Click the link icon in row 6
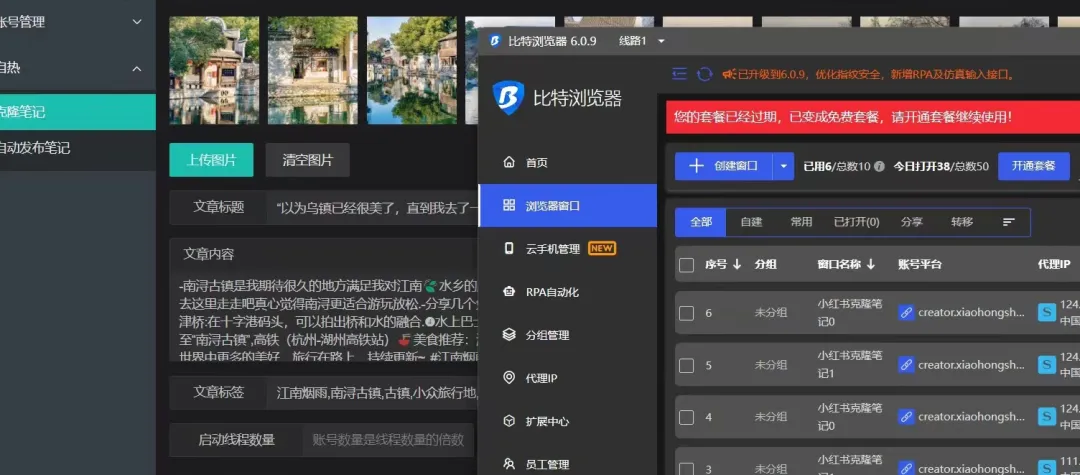Viewport: 1080px width, 475px height. point(906,313)
